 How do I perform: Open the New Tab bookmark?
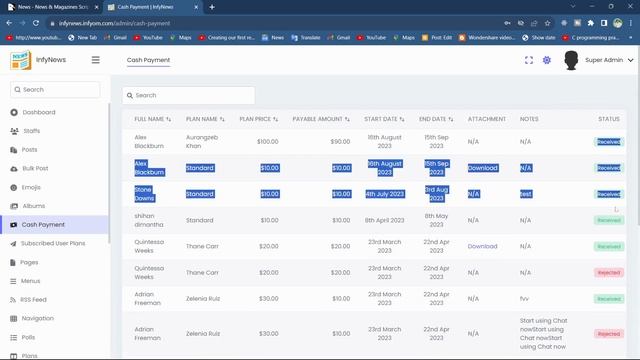(82, 38)
